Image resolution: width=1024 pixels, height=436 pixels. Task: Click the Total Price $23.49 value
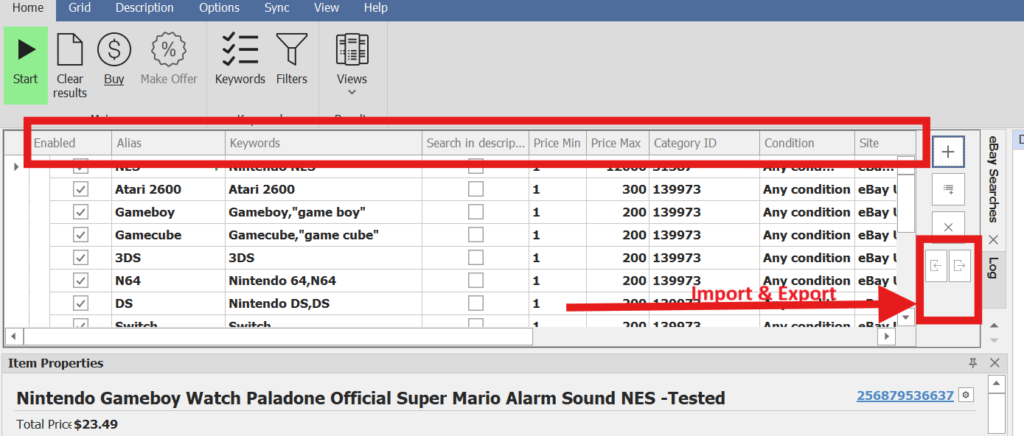point(95,424)
